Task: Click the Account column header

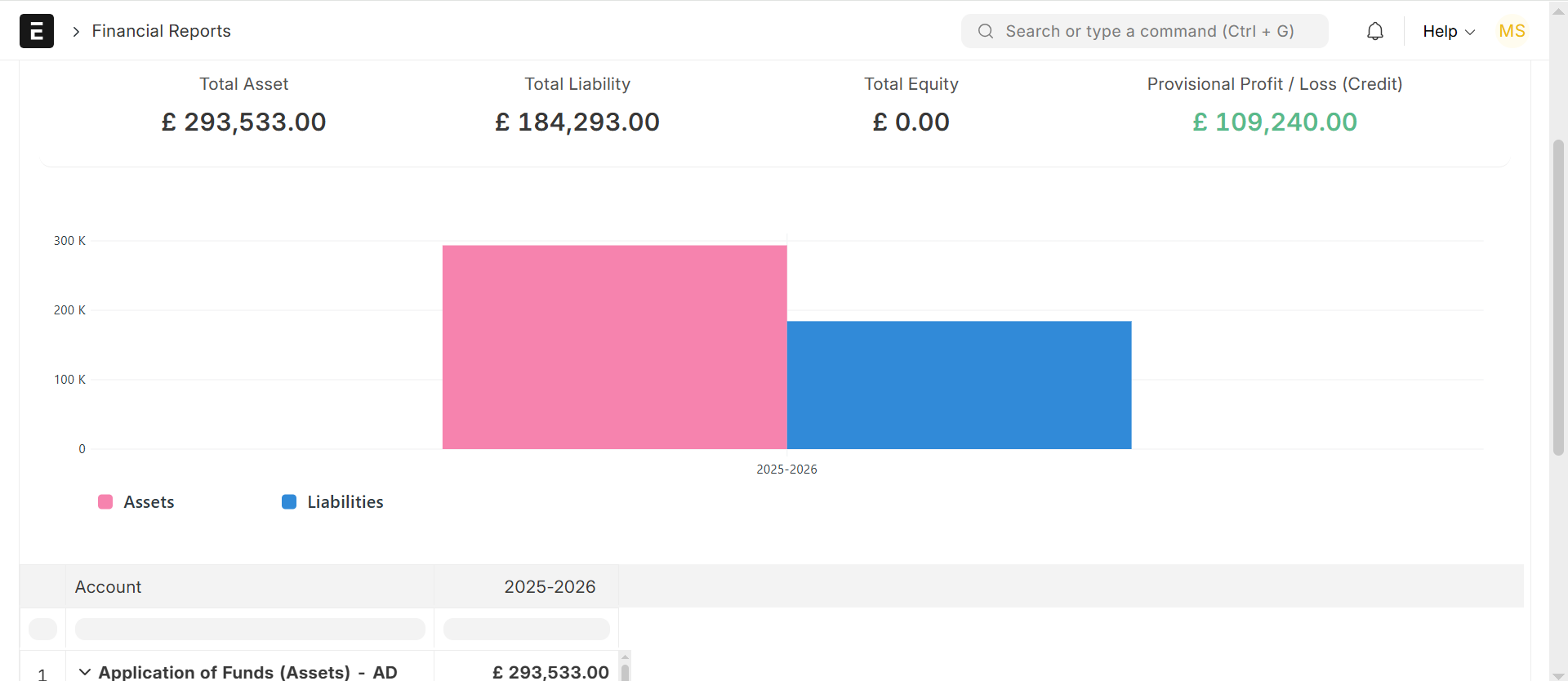Action: (109, 587)
